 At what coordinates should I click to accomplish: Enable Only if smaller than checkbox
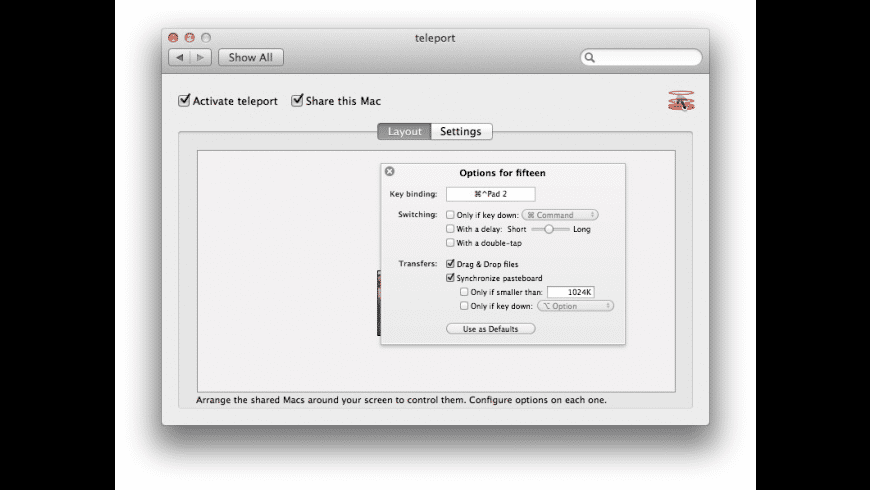click(464, 292)
